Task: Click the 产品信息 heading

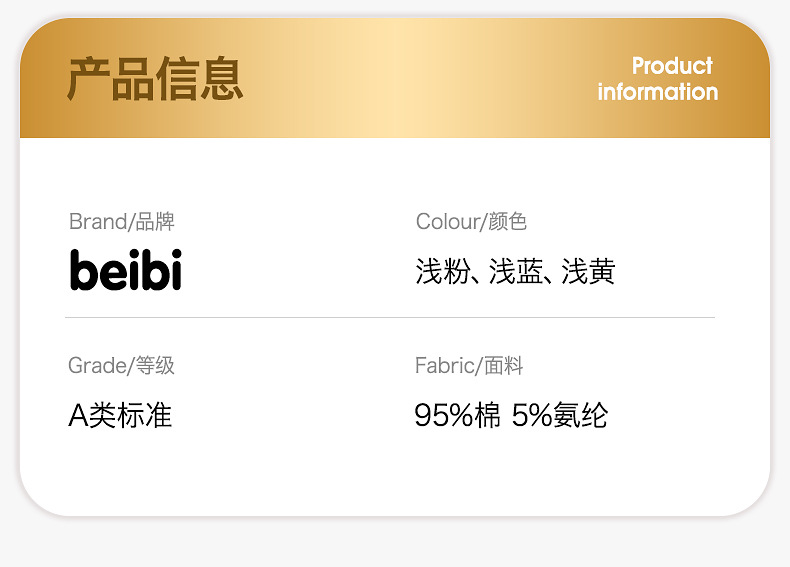Action: tap(155, 80)
